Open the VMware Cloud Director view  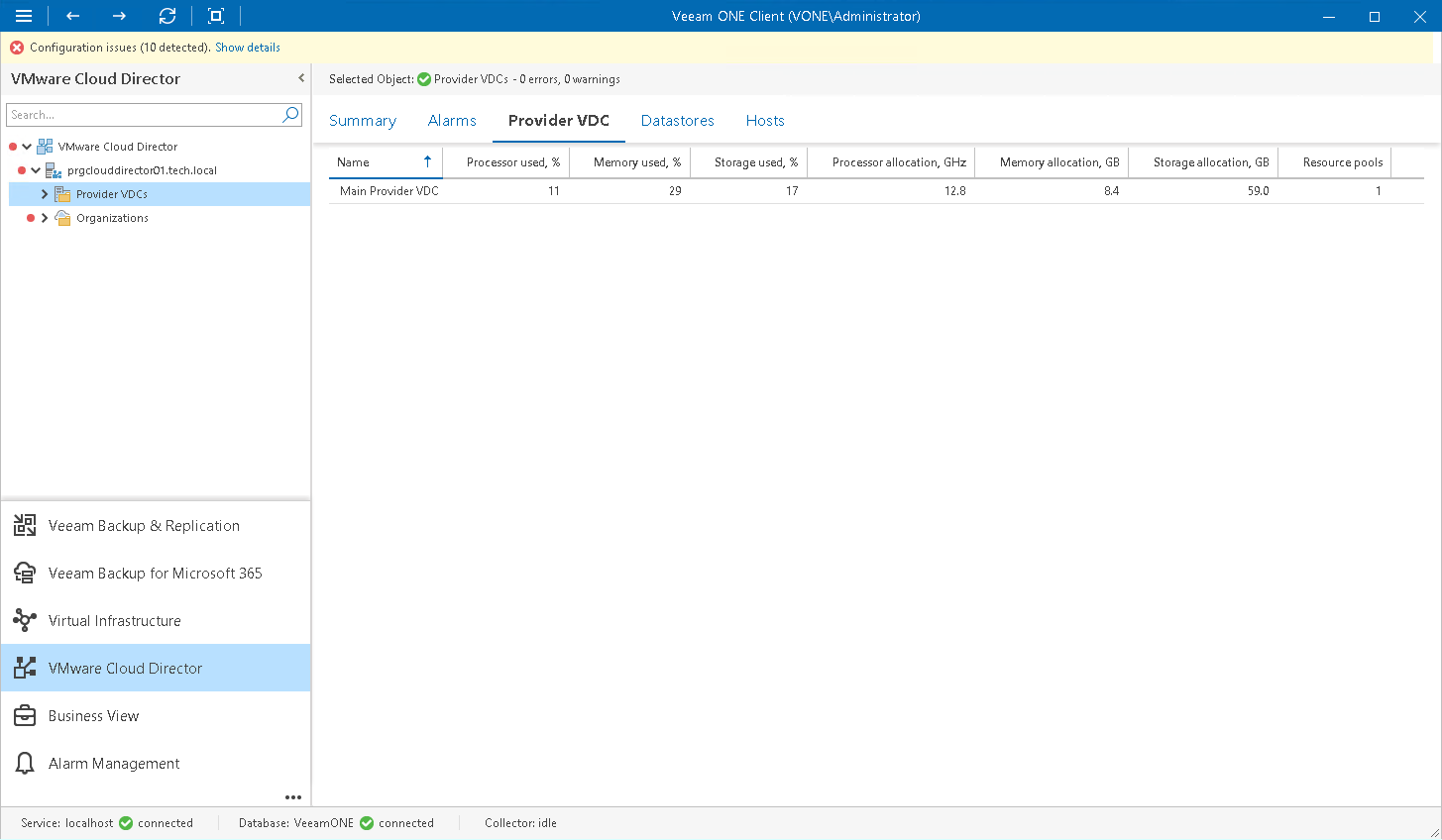click(156, 669)
